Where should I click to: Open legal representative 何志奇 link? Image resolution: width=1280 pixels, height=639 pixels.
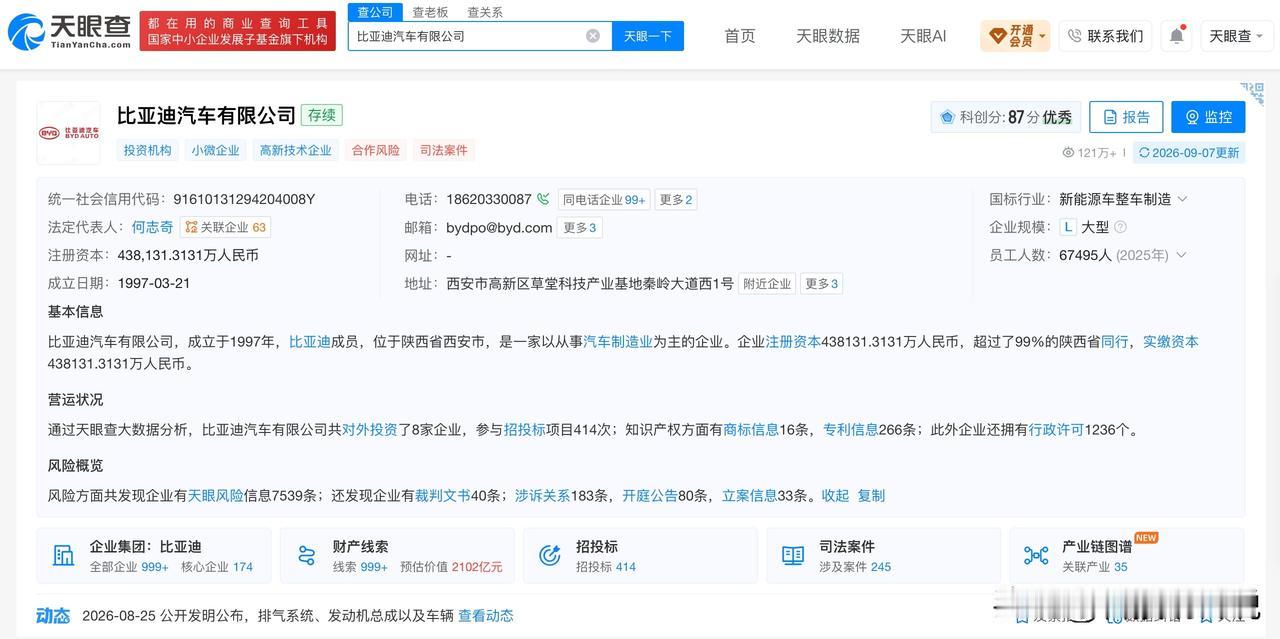click(x=153, y=227)
